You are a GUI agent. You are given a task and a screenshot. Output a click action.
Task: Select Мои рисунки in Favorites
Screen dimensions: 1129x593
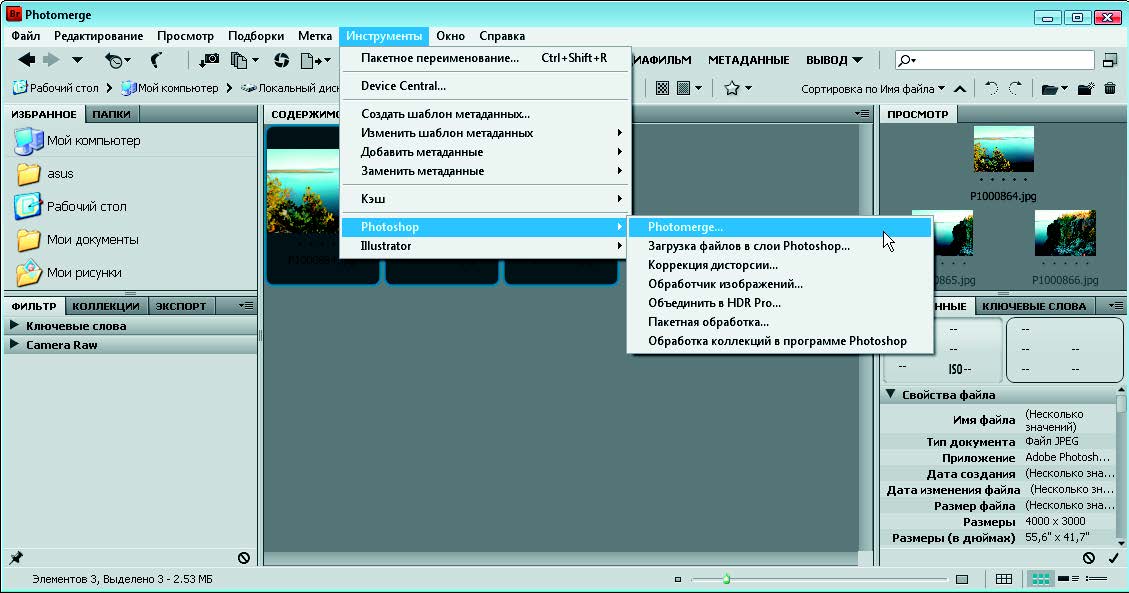click(x=68, y=273)
